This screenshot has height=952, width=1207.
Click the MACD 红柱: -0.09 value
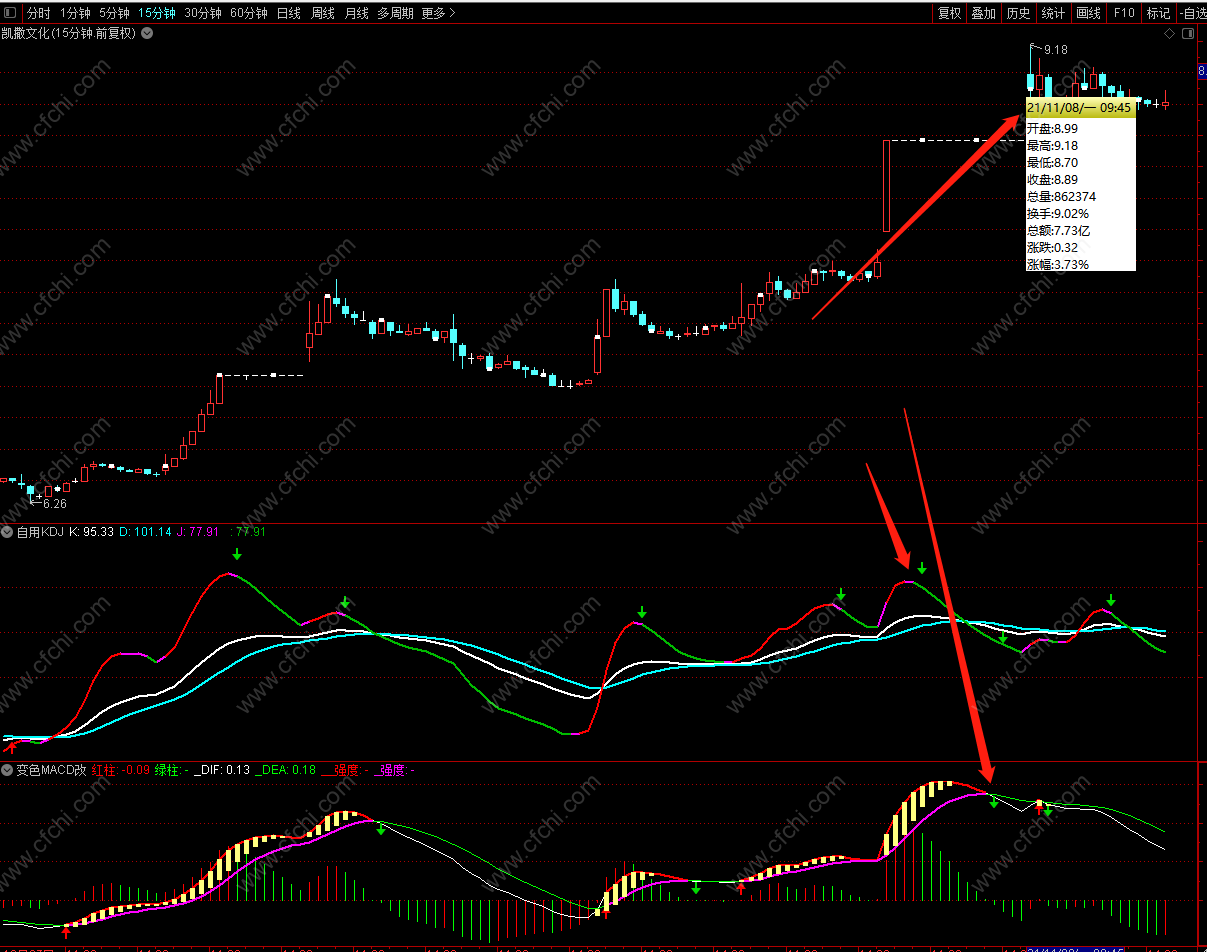[121, 770]
